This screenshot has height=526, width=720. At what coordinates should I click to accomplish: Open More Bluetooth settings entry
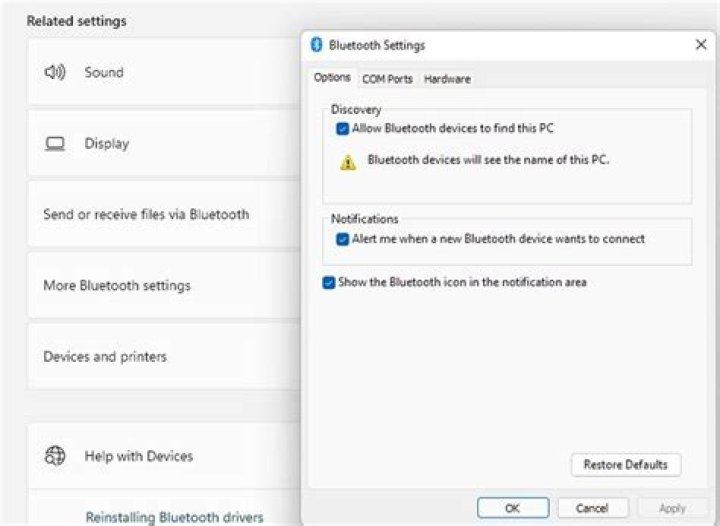tap(116, 285)
